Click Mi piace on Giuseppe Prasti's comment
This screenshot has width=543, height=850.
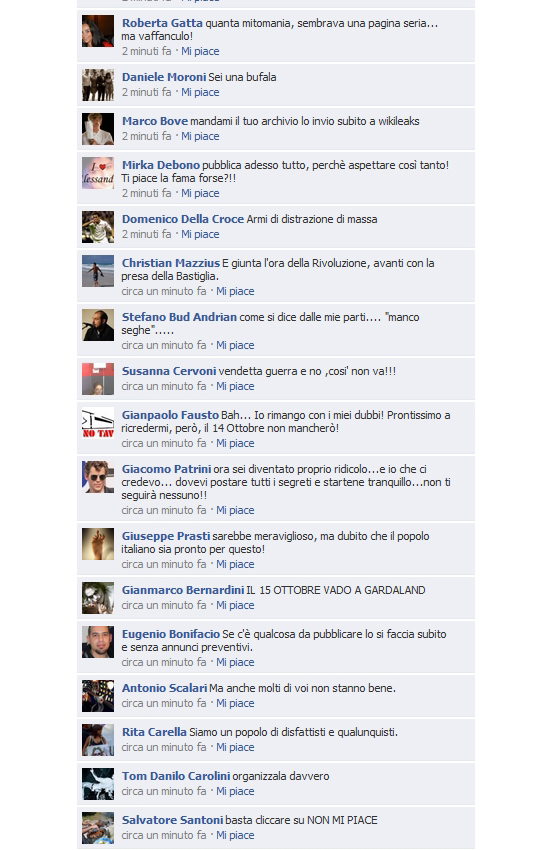pos(235,564)
